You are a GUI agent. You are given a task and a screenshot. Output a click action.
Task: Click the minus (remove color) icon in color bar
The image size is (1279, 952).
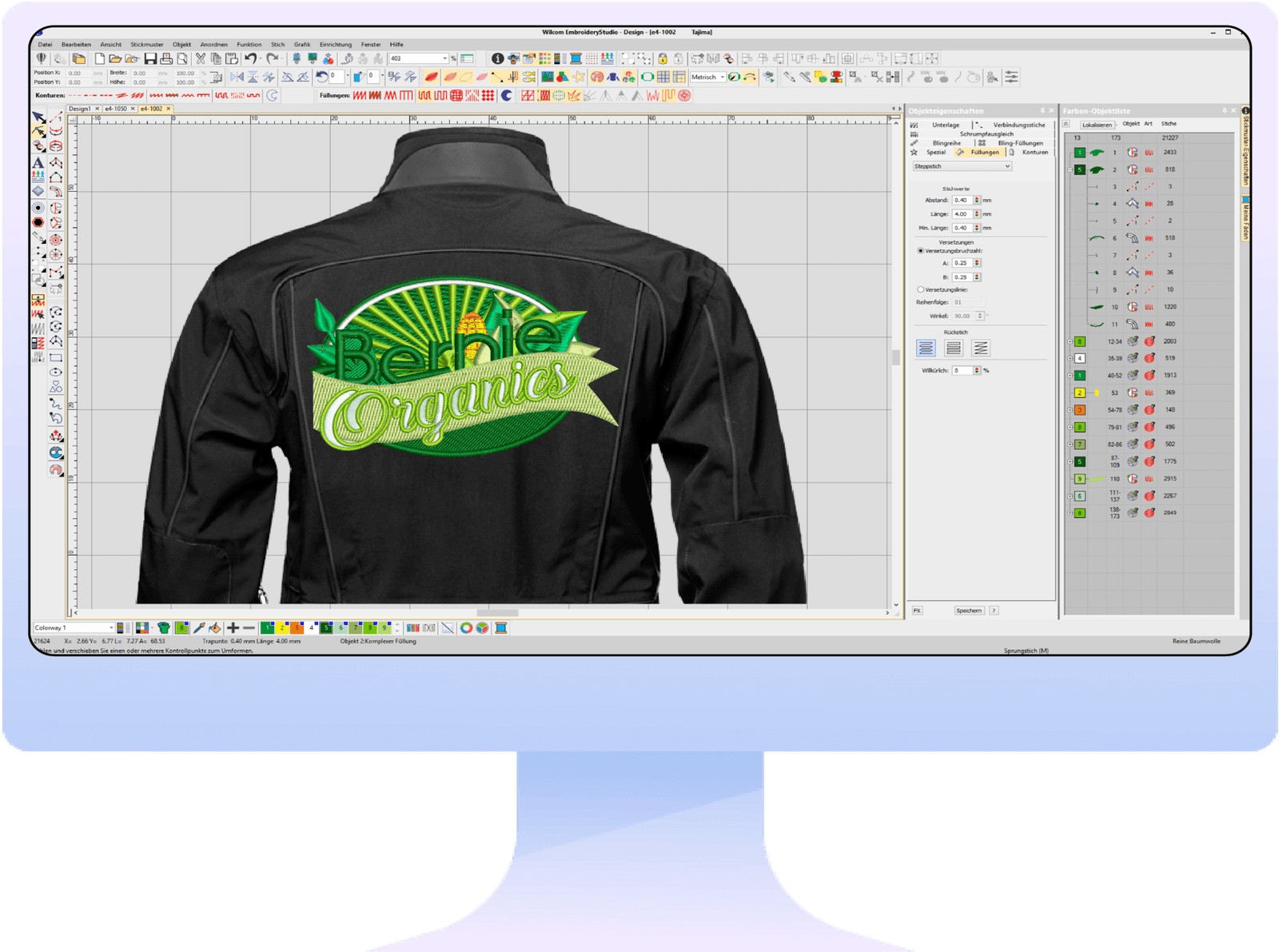(249, 627)
